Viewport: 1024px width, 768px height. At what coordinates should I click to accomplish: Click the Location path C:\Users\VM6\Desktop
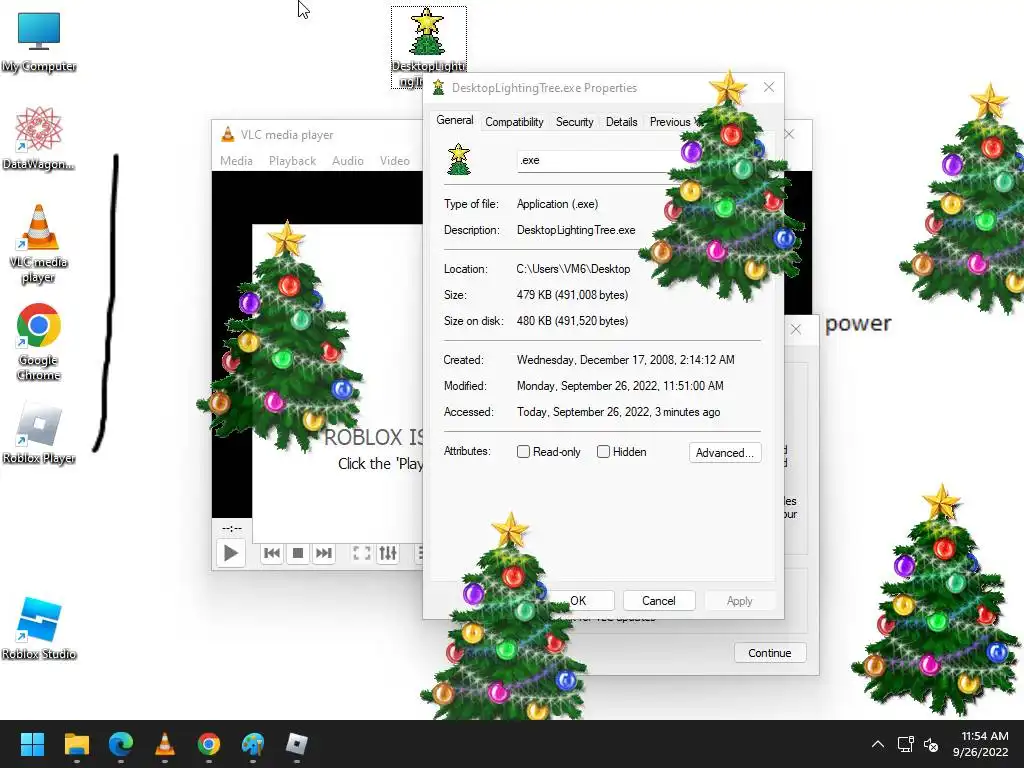pos(573,268)
